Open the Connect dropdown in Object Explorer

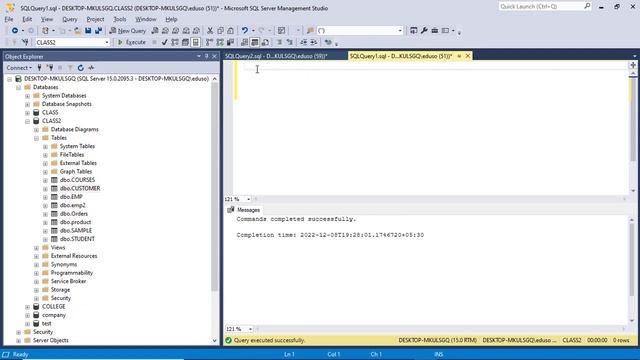[x=19, y=68]
